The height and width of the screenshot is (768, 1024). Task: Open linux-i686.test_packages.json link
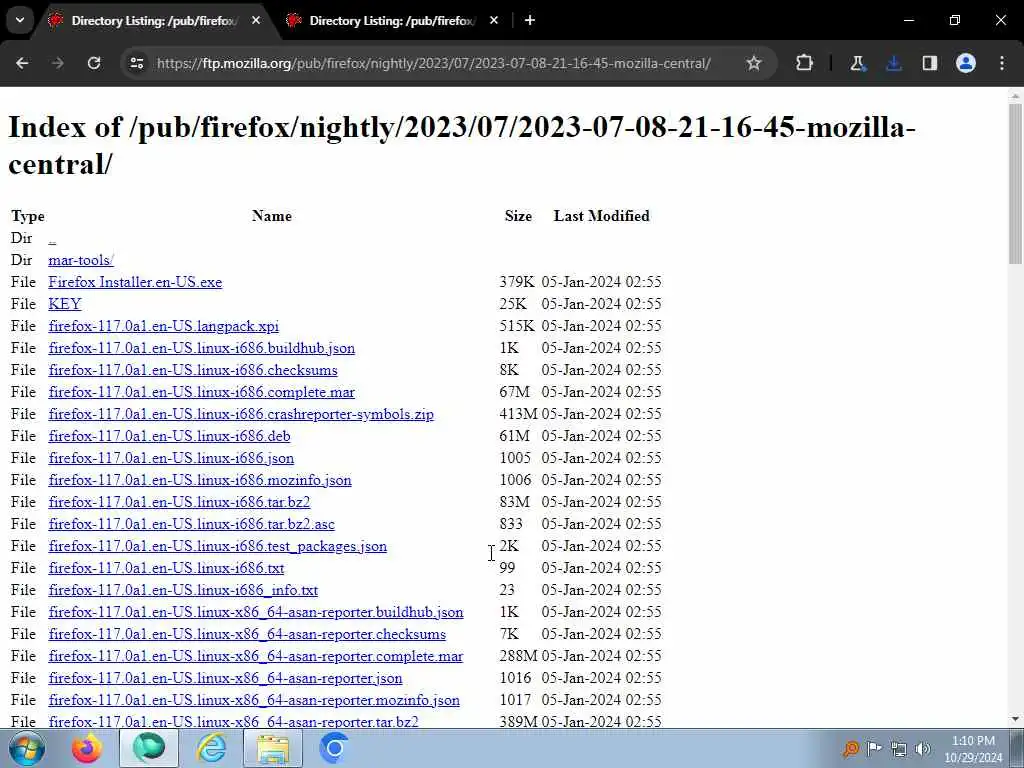pos(217,546)
